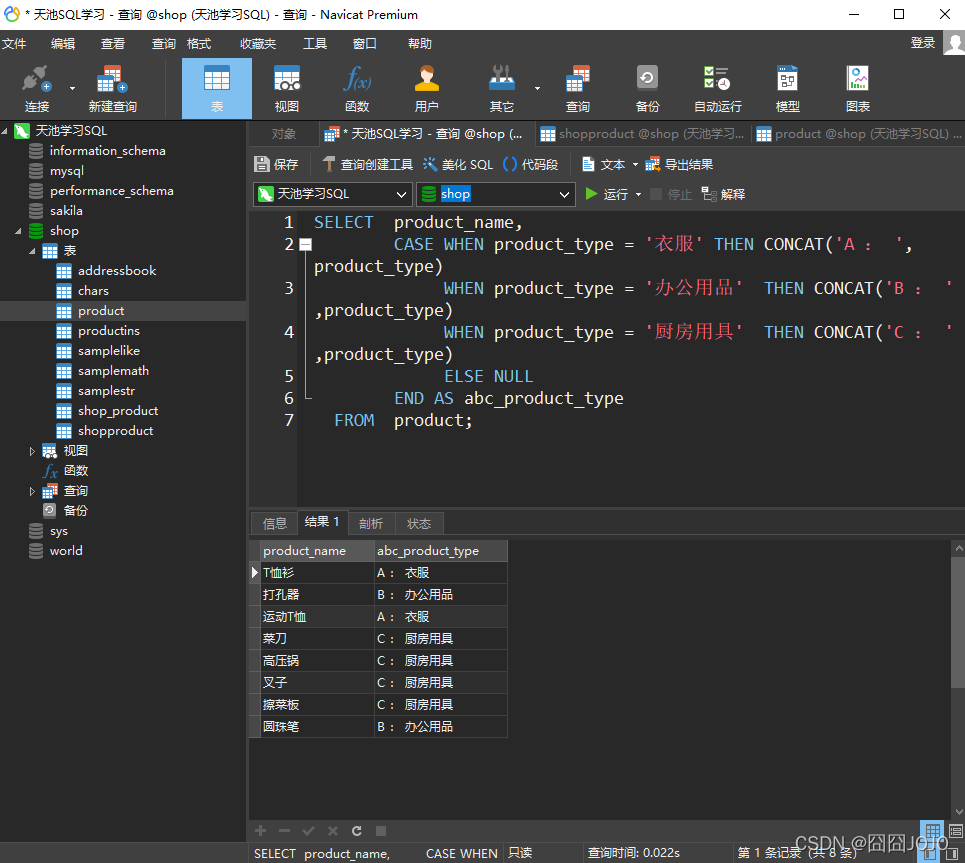Open the 工具 (Tools) menu
This screenshot has width=965, height=863.
(314, 44)
